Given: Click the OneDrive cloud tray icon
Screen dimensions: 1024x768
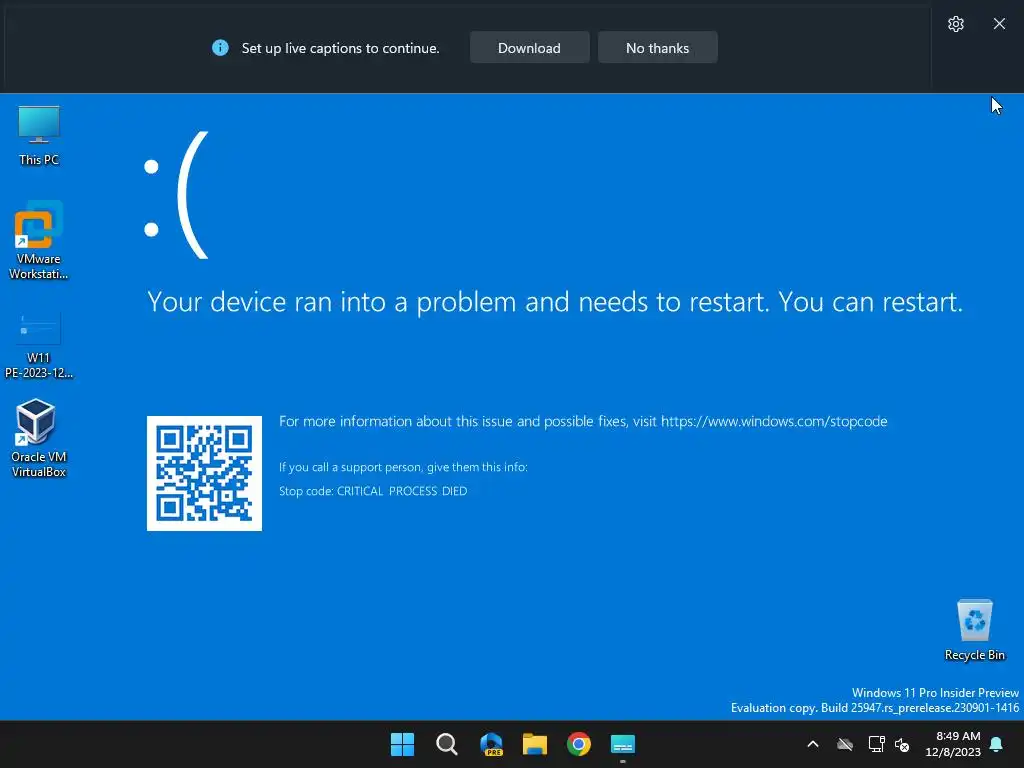Looking at the screenshot, I should (845, 744).
